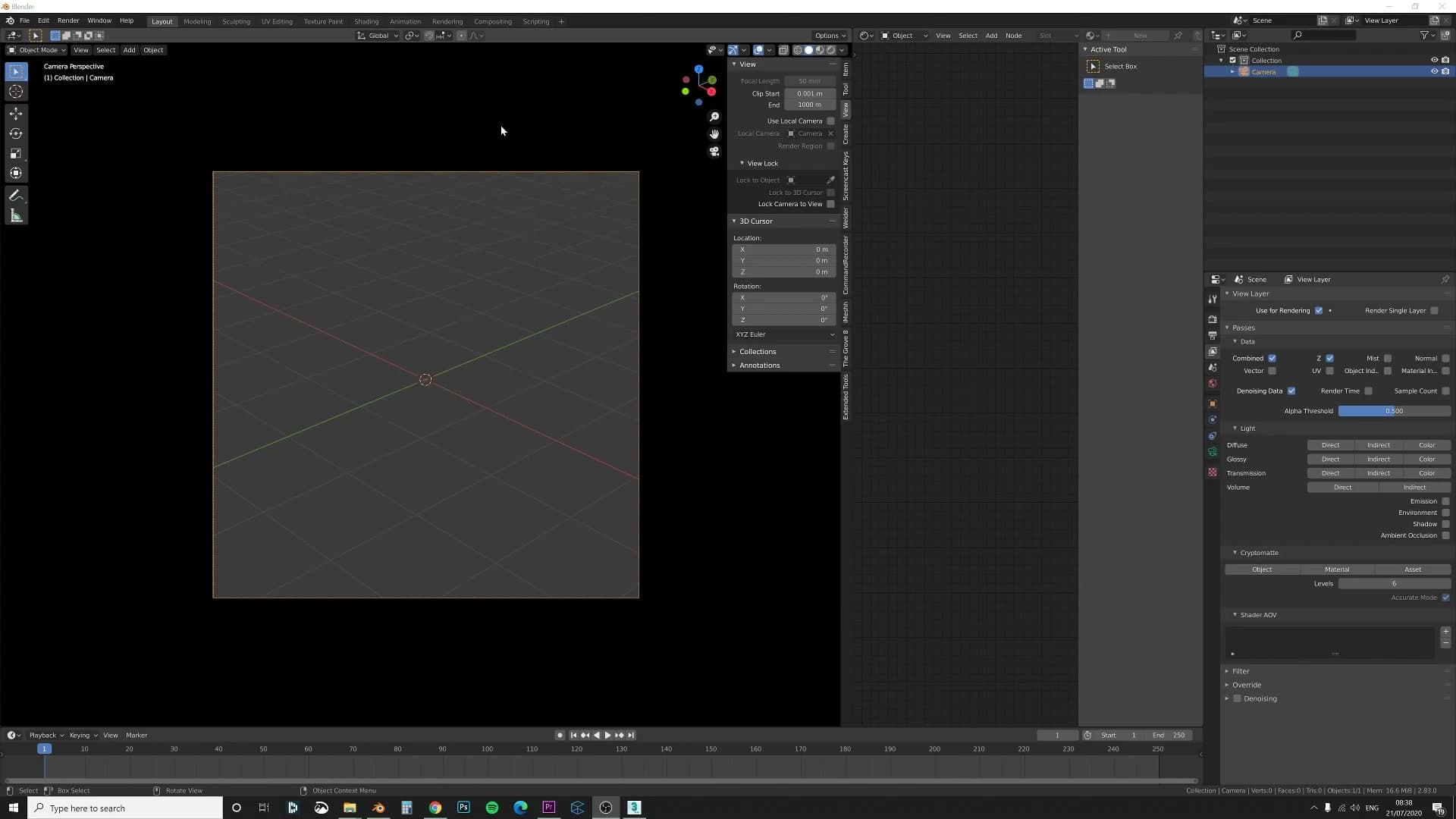Screen dimensions: 1456x819
Task: Click the Cryptomatte Levels field
Action: (x=1394, y=584)
